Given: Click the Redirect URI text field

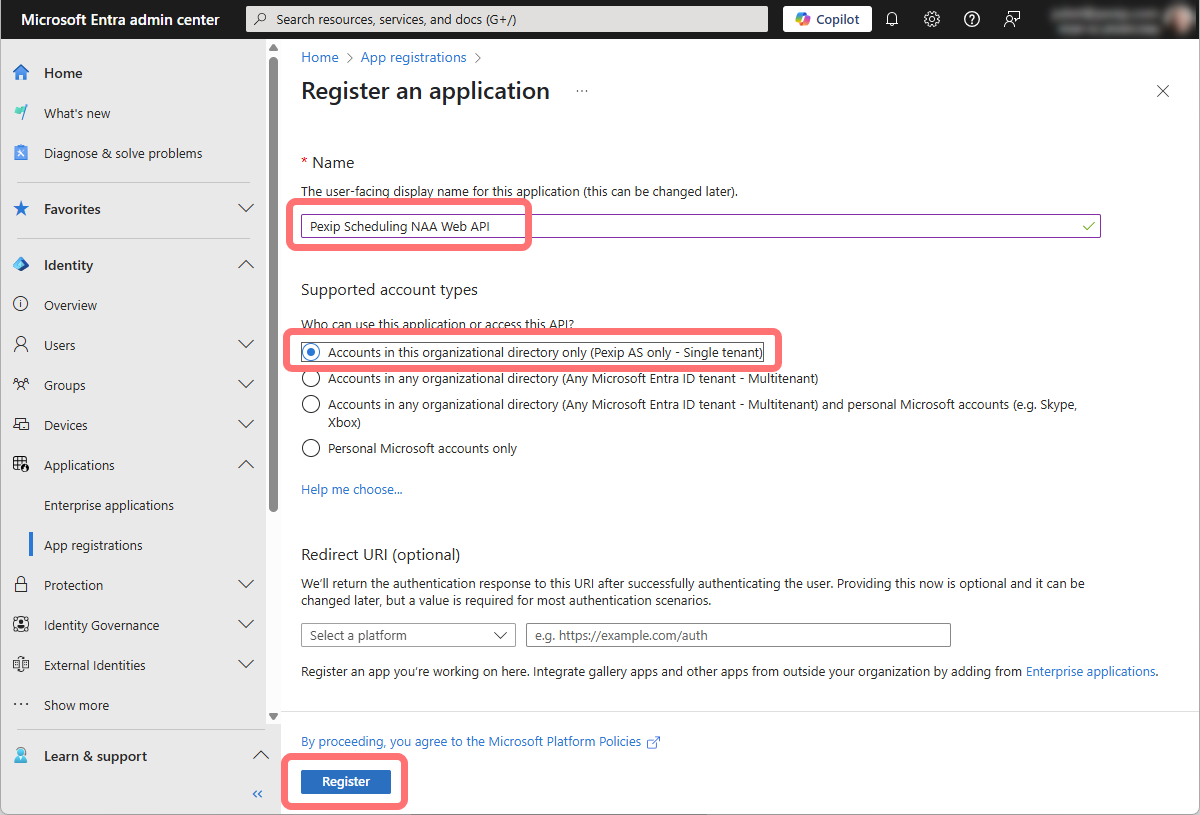Looking at the screenshot, I should (738, 635).
